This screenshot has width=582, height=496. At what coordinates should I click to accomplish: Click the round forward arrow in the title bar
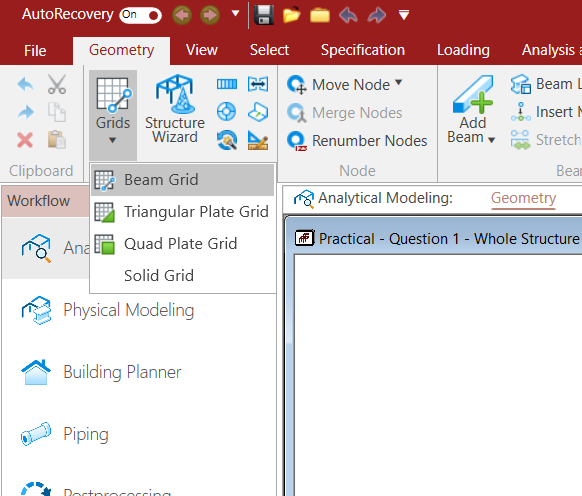click(x=210, y=15)
